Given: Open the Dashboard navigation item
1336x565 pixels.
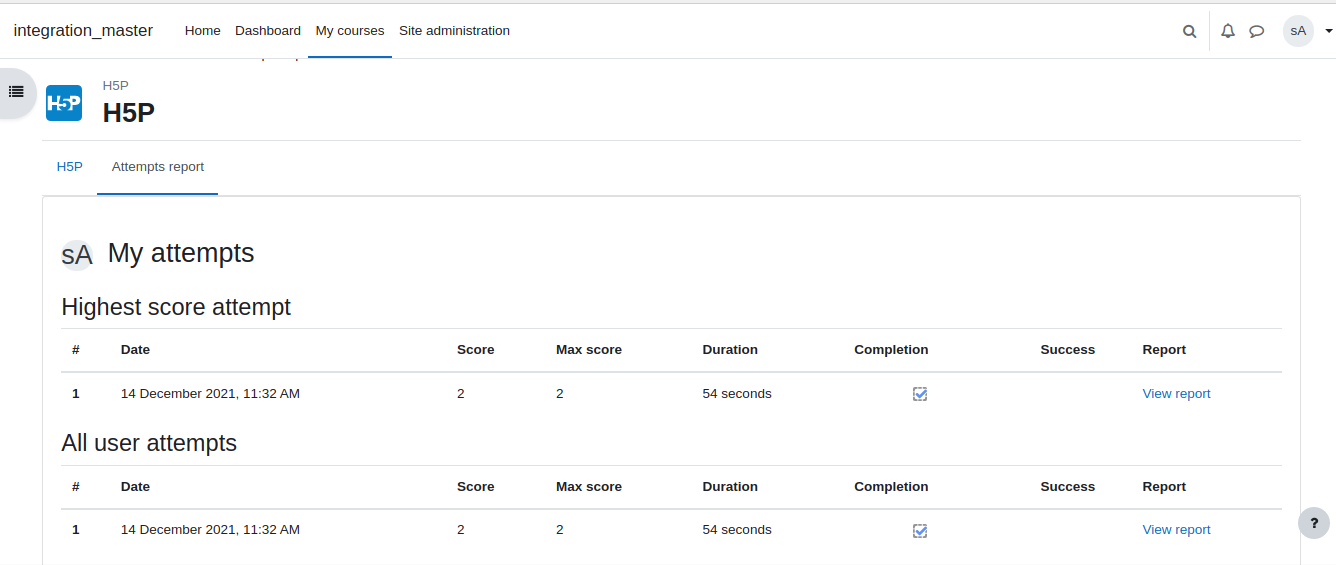Looking at the screenshot, I should pos(268,31).
